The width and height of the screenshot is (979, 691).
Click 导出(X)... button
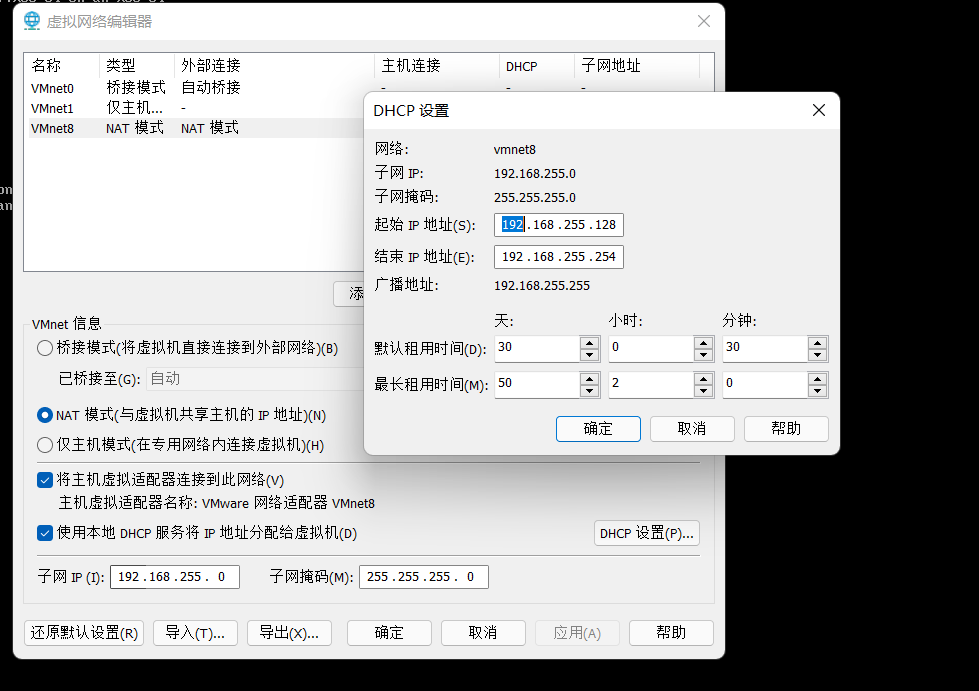[289, 633]
